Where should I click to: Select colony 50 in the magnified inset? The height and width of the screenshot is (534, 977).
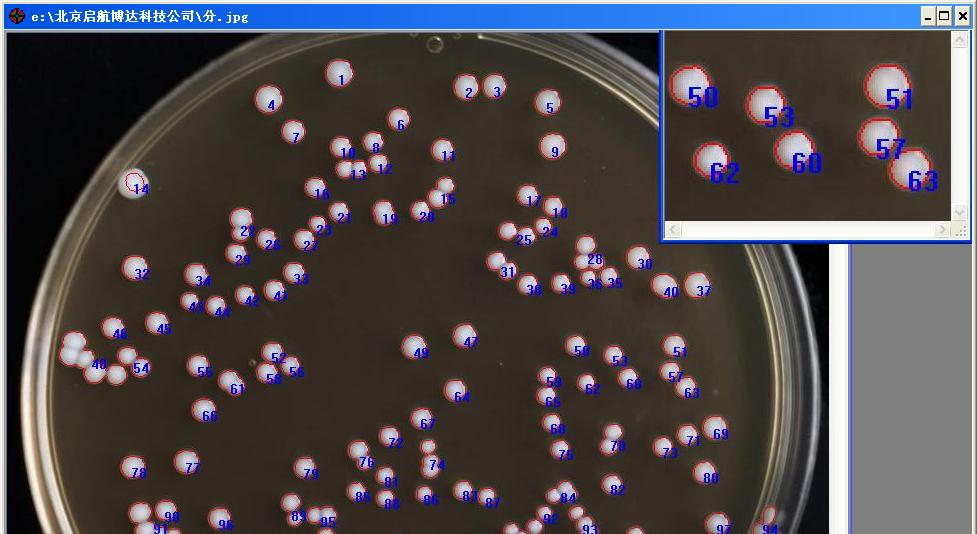(689, 86)
